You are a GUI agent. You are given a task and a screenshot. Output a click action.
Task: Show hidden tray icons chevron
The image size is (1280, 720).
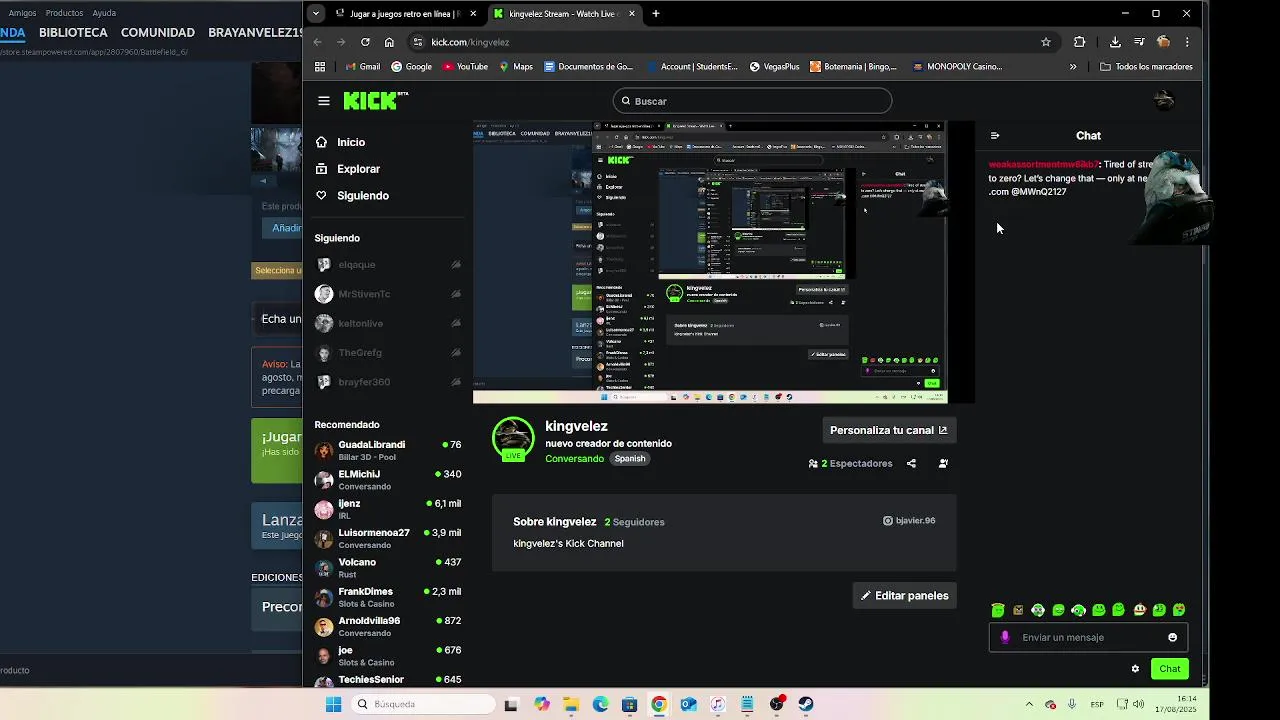1028,704
